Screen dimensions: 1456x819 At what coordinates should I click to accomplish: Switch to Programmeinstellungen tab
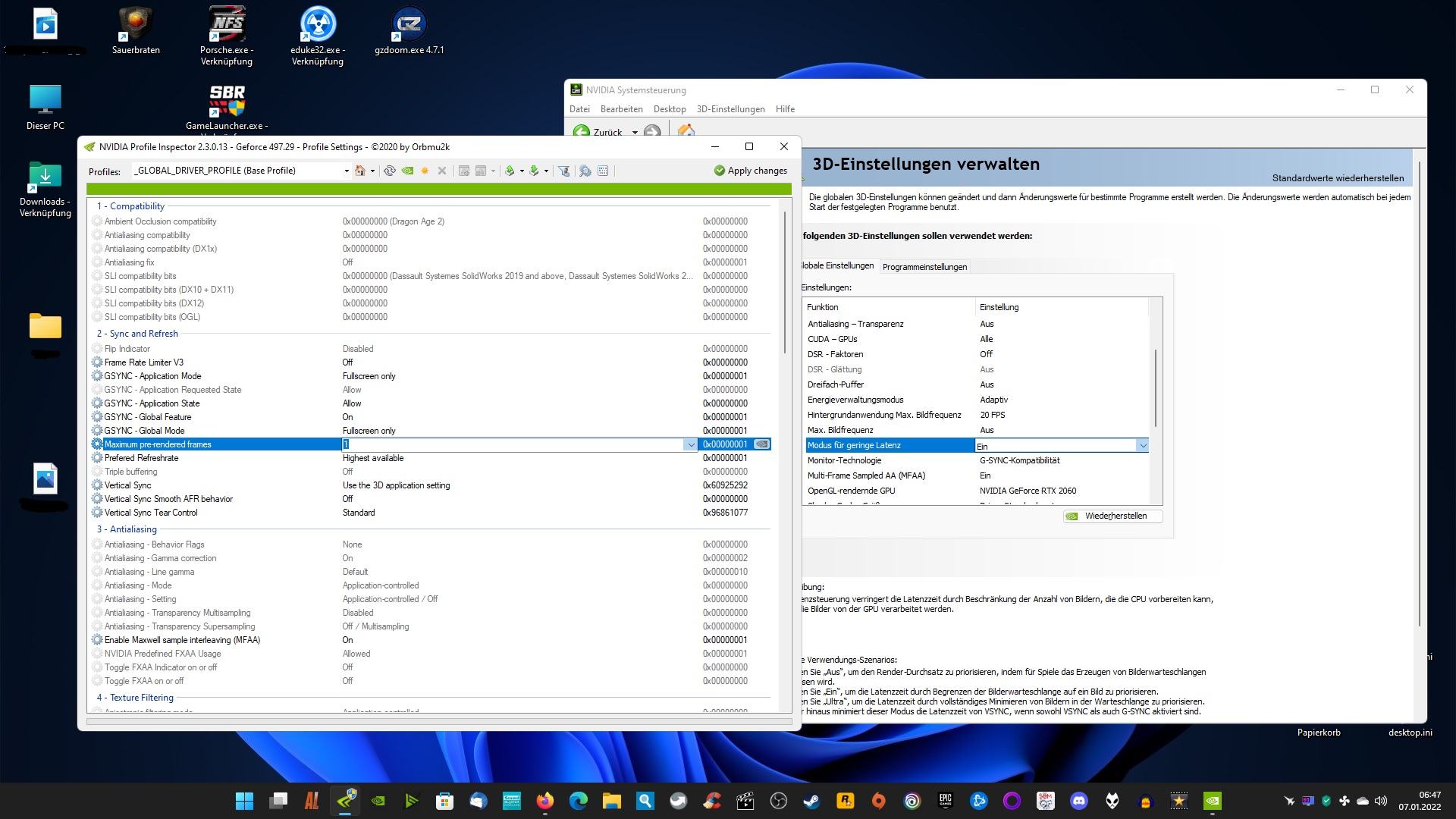pyautogui.click(x=924, y=267)
